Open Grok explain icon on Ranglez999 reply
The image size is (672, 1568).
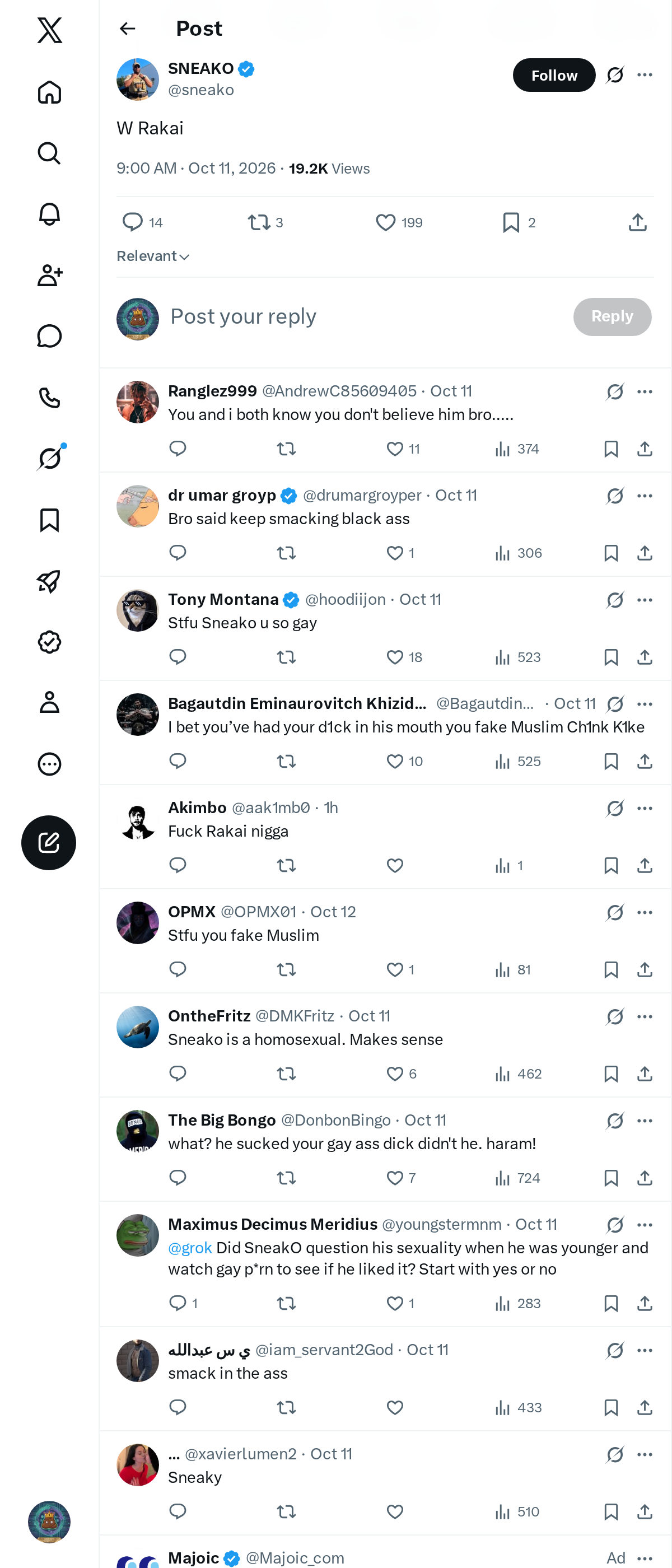click(615, 391)
